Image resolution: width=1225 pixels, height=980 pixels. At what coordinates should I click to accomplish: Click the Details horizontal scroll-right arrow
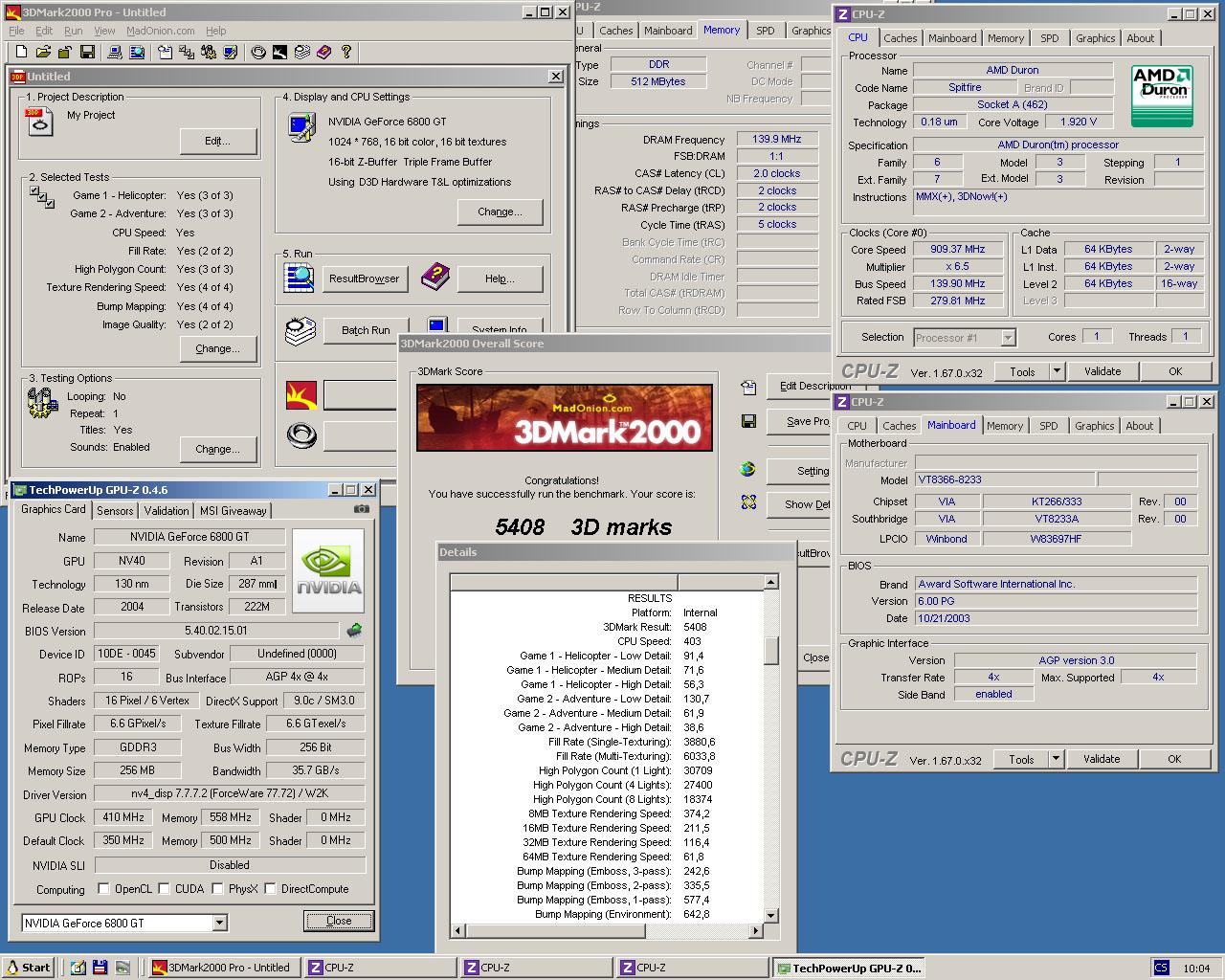(756, 930)
